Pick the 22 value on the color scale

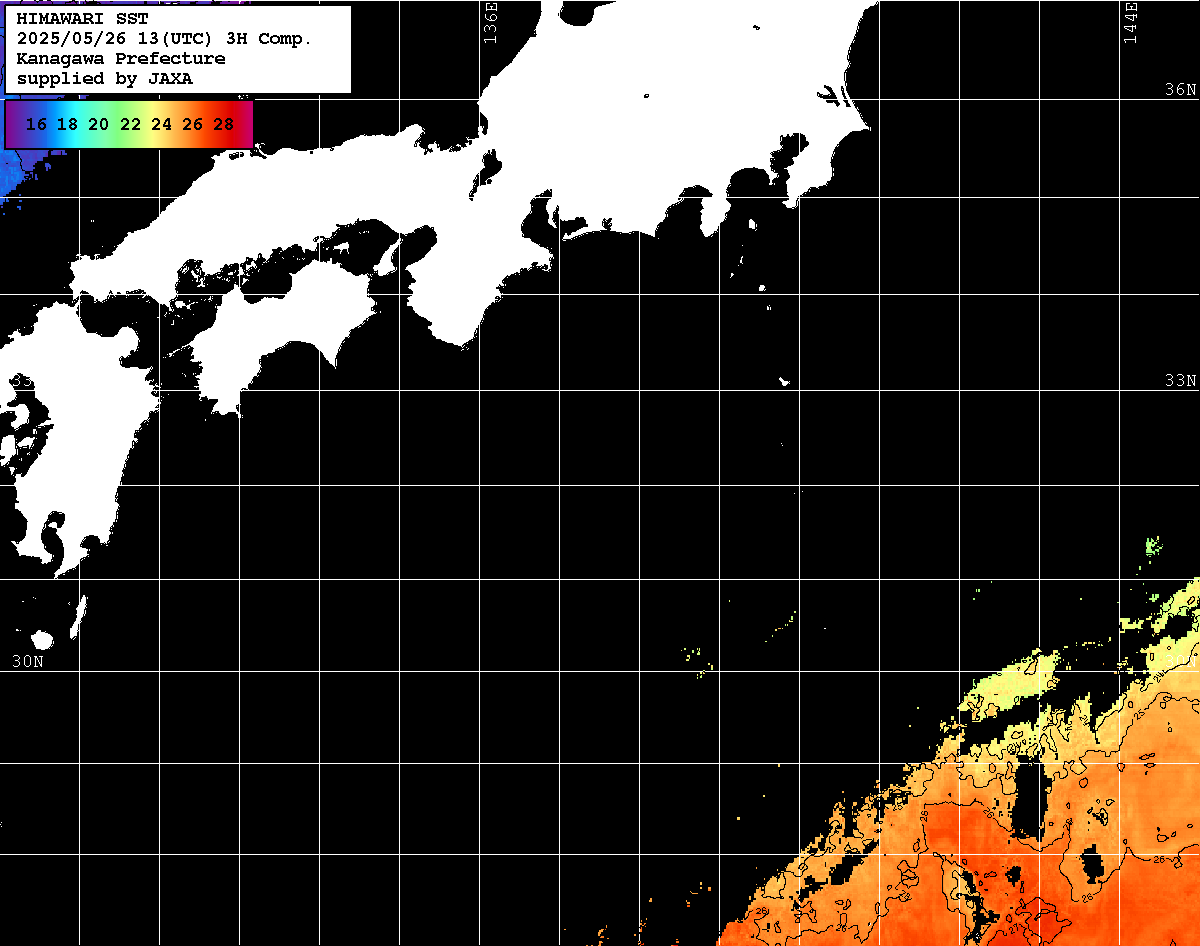(x=130, y=125)
